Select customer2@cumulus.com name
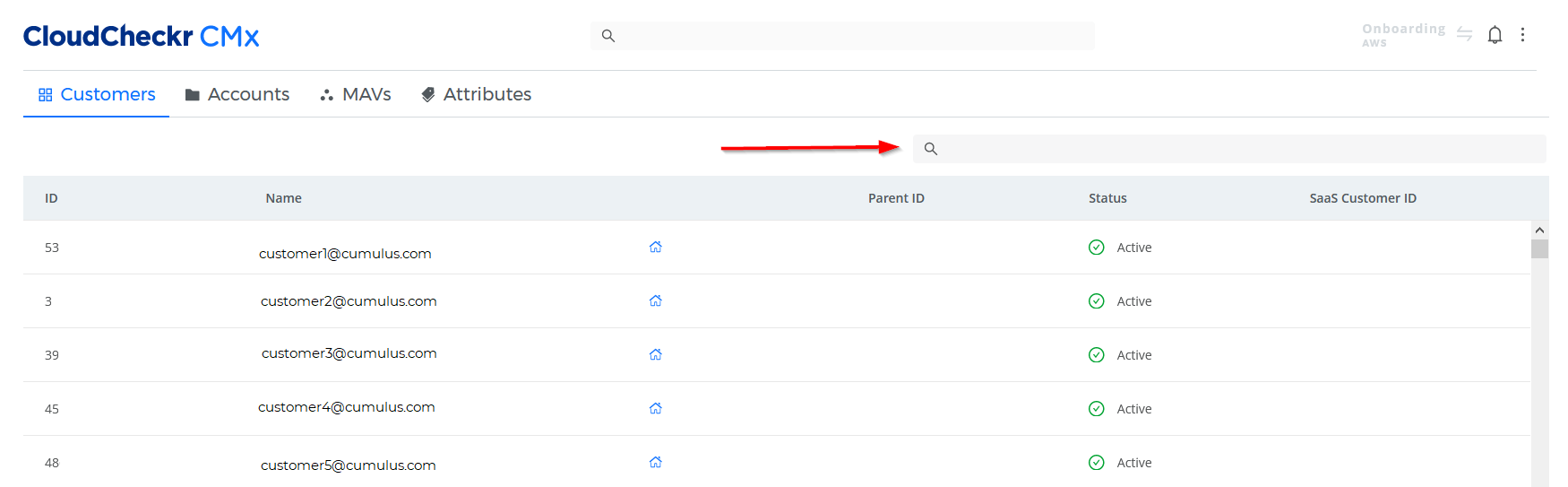The width and height of the screenshot is (1568, 487). point(349,301)
